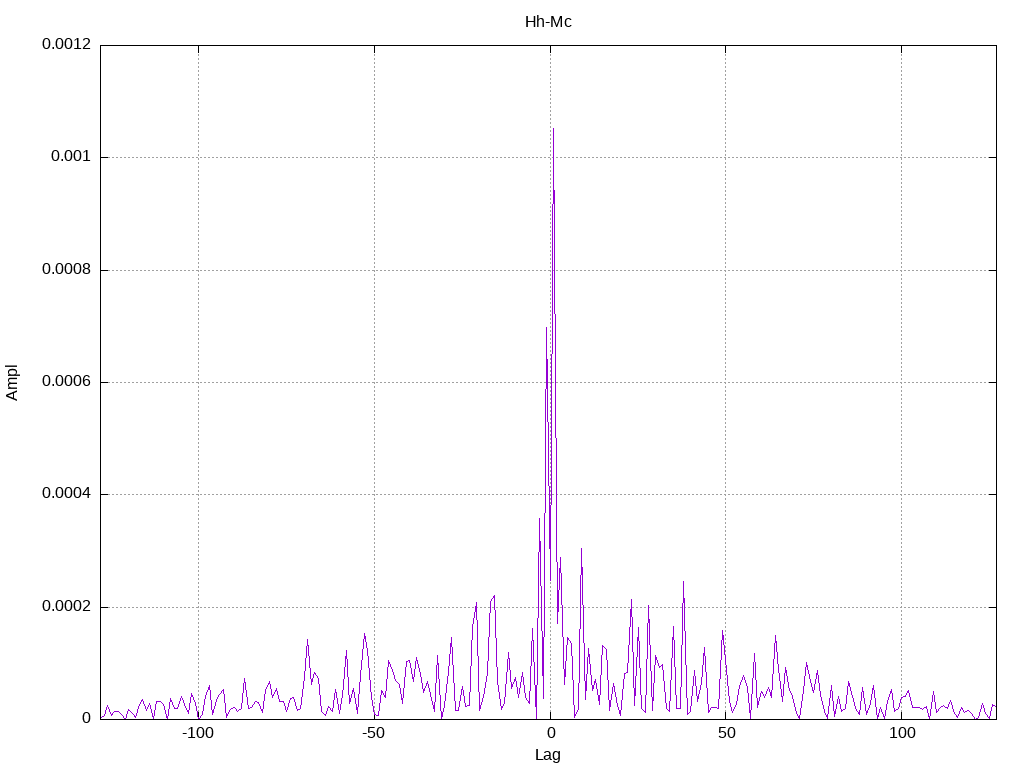Click the y-axis label 'Ampl'
The width and height of the screenshot is (1024, 768).
coord(12,383)
